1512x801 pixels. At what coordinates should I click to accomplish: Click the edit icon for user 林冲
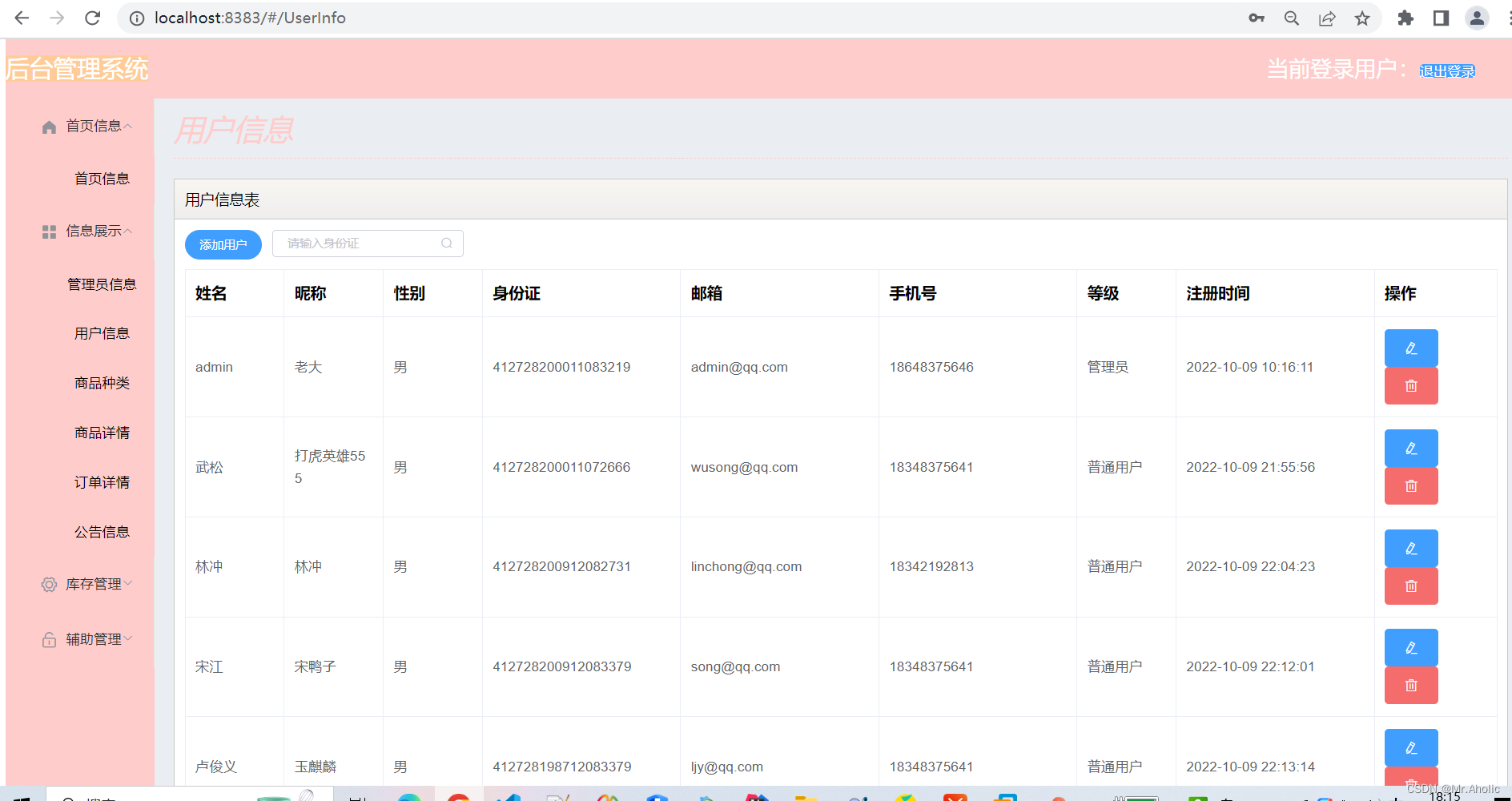pos(1410,548)
